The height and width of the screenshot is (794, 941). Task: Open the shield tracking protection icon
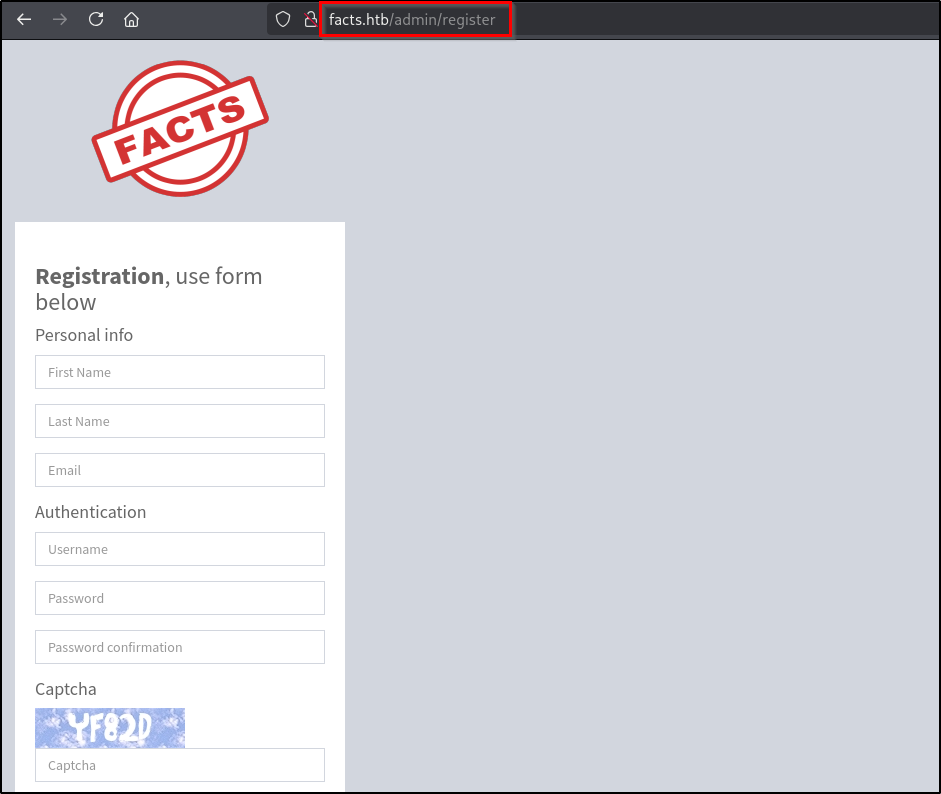(283, 20)
